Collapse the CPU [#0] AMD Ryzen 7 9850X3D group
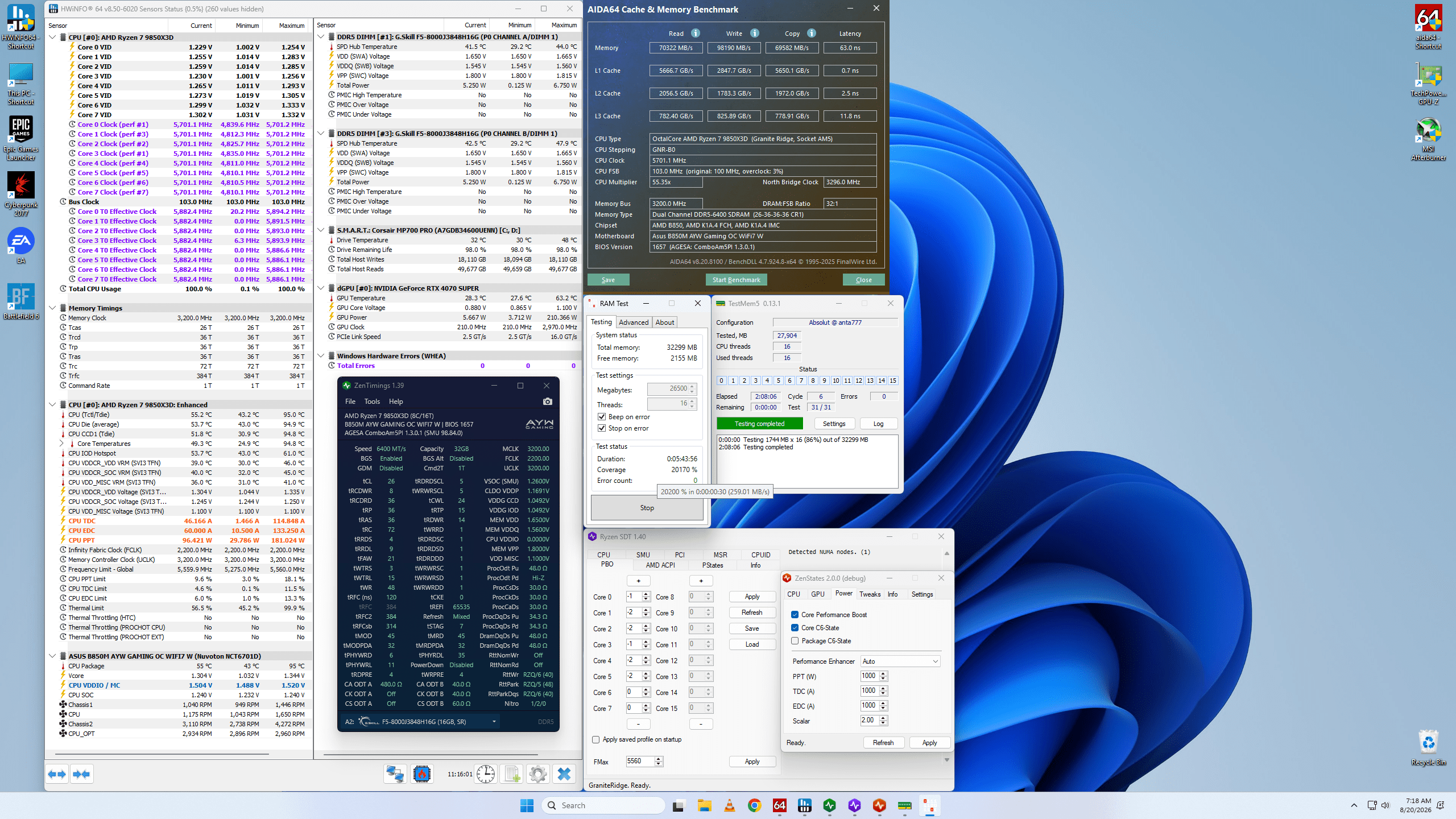The width and height of the screenshot is (1456, 819). [x=52, y=38]
